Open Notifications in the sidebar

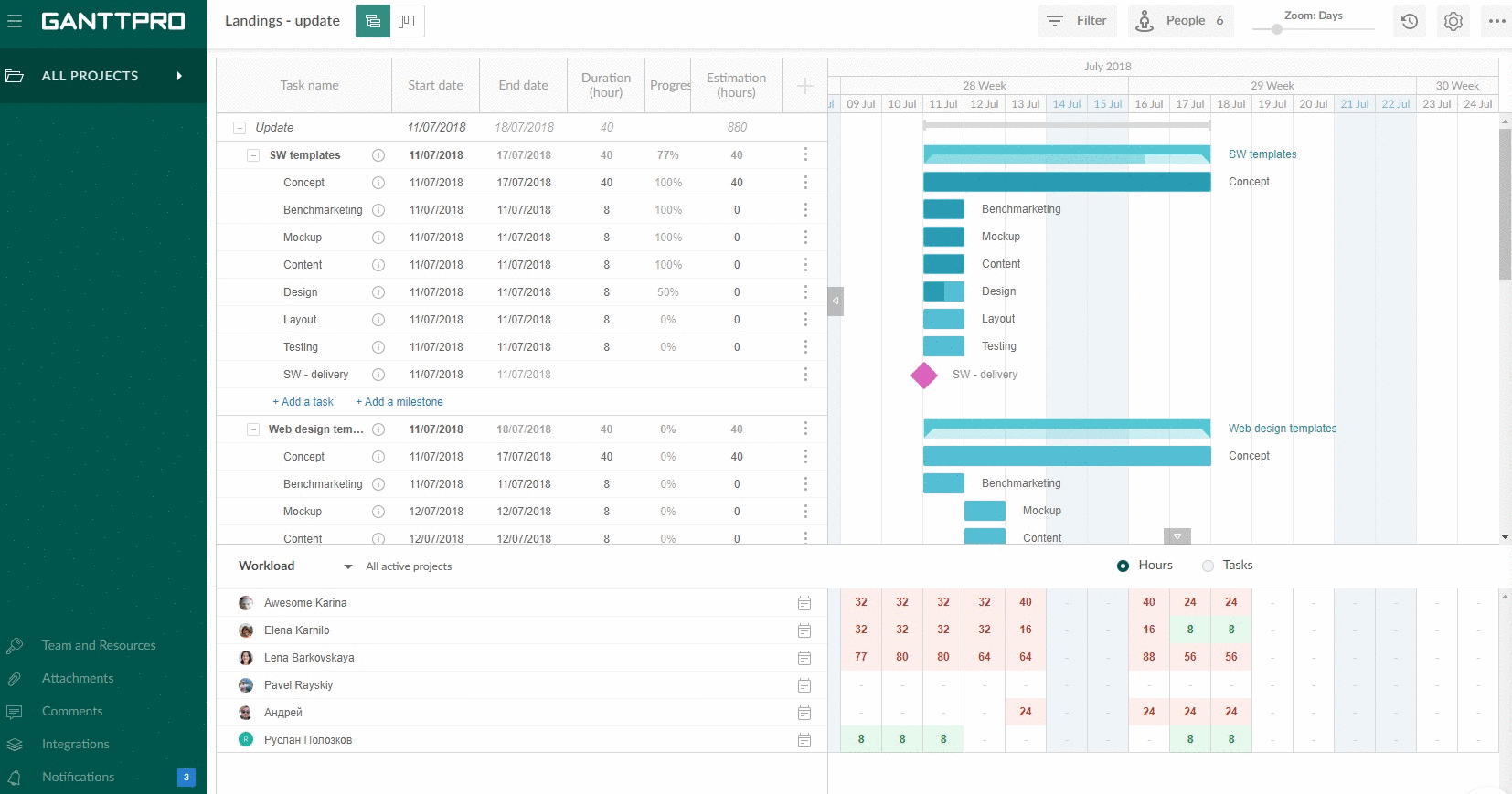[x=79, y=777]
